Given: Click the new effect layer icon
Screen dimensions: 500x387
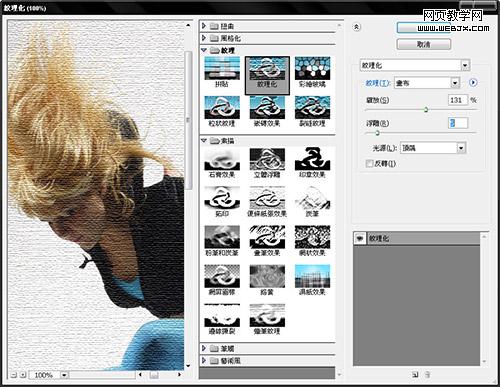Looking at the screenshot, I should pyautogui.click(x=415, y=374).
